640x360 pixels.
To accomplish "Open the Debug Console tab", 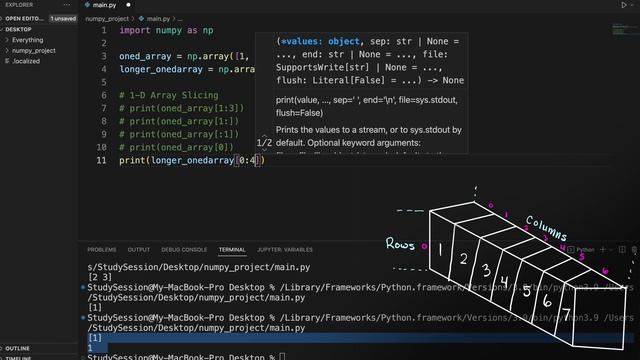I will point(184,249).
